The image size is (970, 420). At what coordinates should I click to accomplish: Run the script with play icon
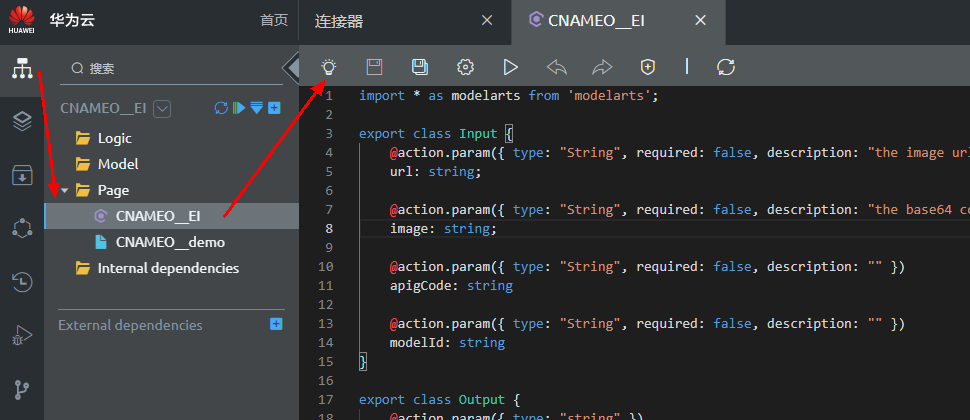(x=510, y=67)
